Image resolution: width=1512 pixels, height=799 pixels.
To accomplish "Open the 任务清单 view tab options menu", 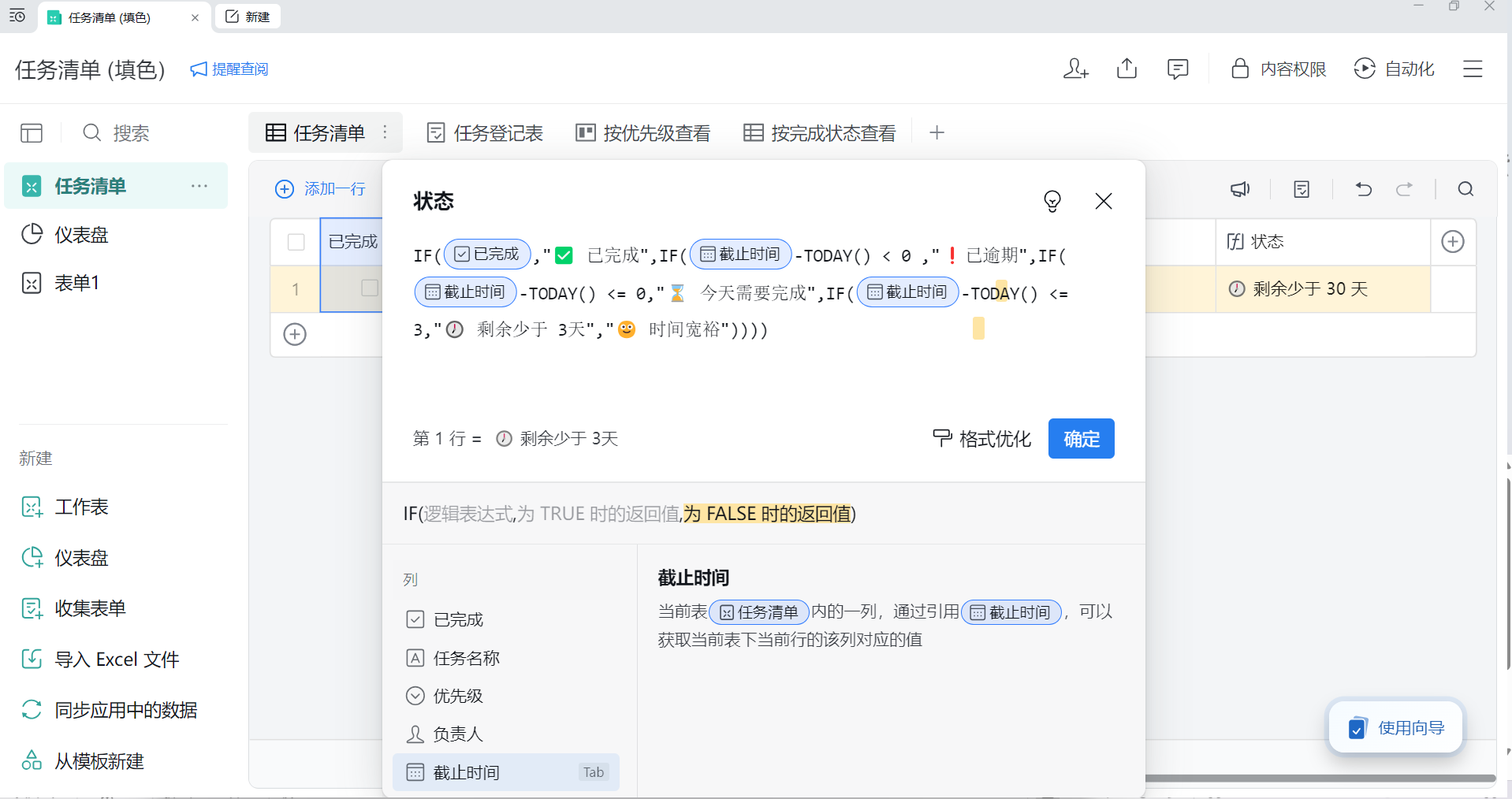I will (385, 132).
